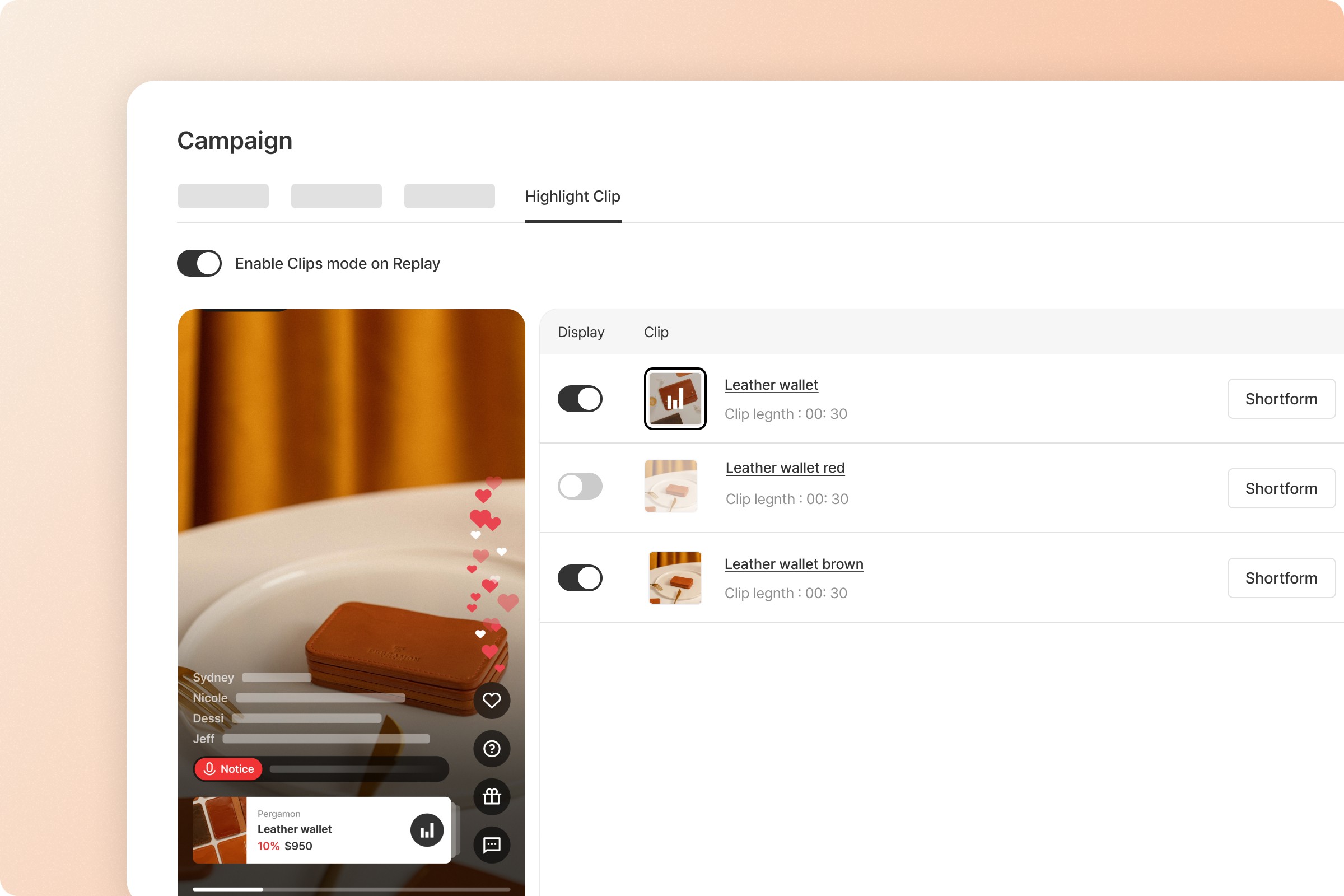Open the Leather wallet brown link
The width and height of the screenshot is (1344, 896).
point(793,563)
